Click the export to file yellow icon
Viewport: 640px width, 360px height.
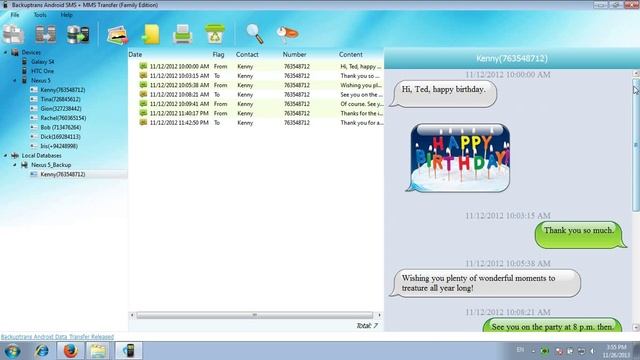pyautogui.click(x=151, y=34)
